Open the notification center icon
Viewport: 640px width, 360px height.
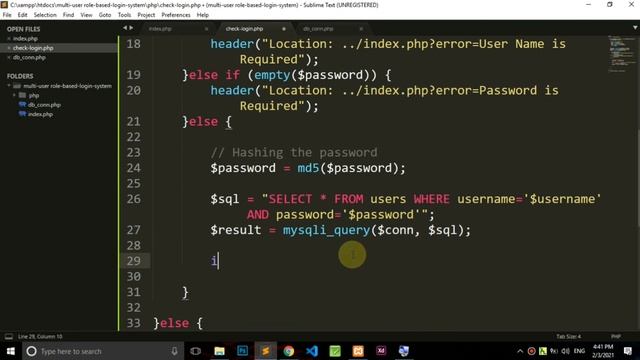pos(628,351)
